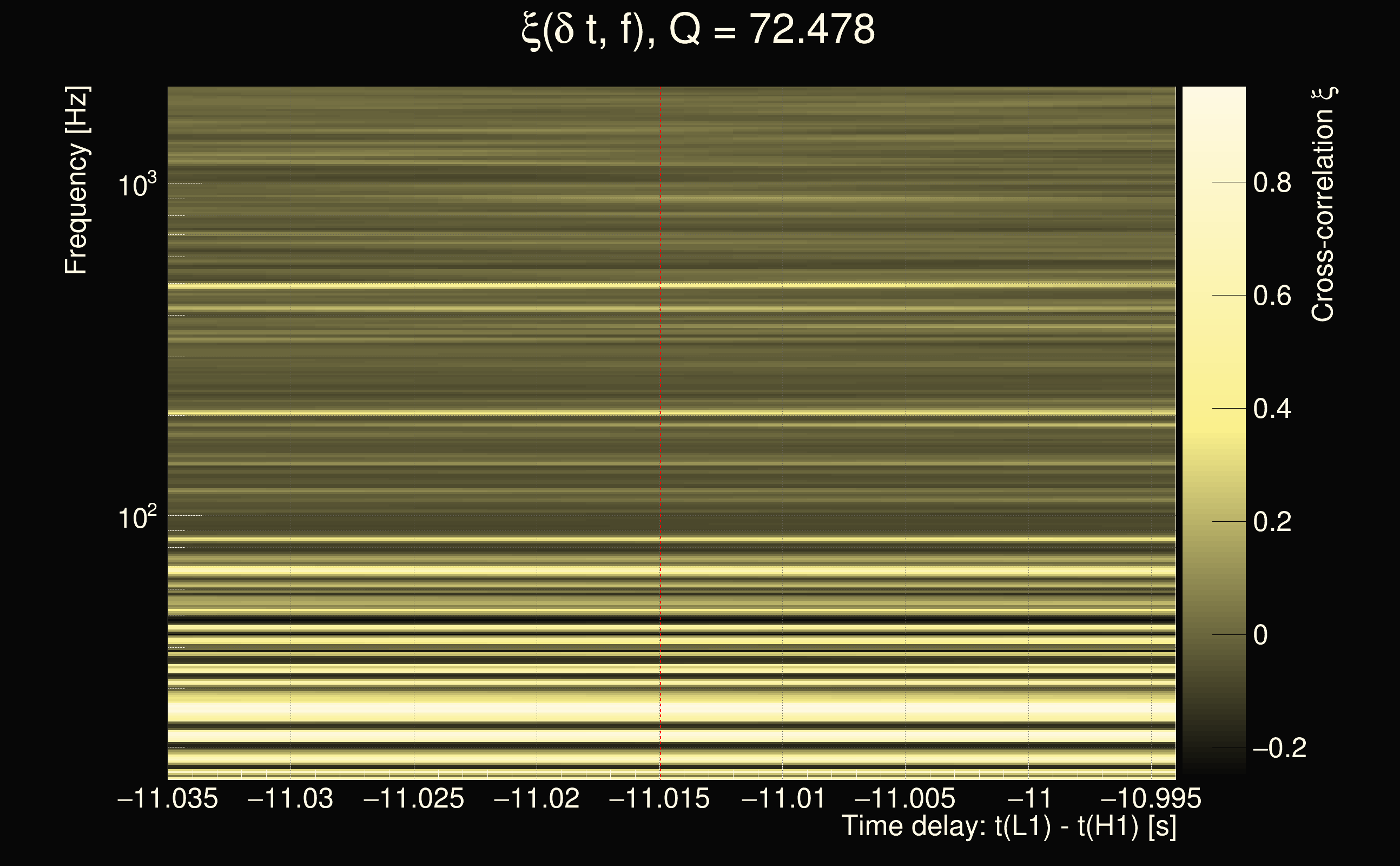1400x866 pixels.
Task: Click the 0.4 colorbar tick label
Action: [x=1272, y=409]
